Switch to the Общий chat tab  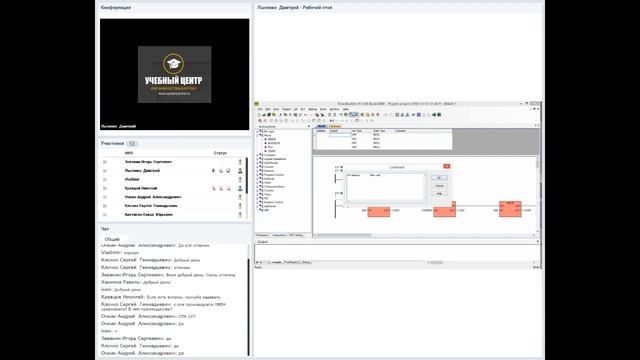[112, 239]
